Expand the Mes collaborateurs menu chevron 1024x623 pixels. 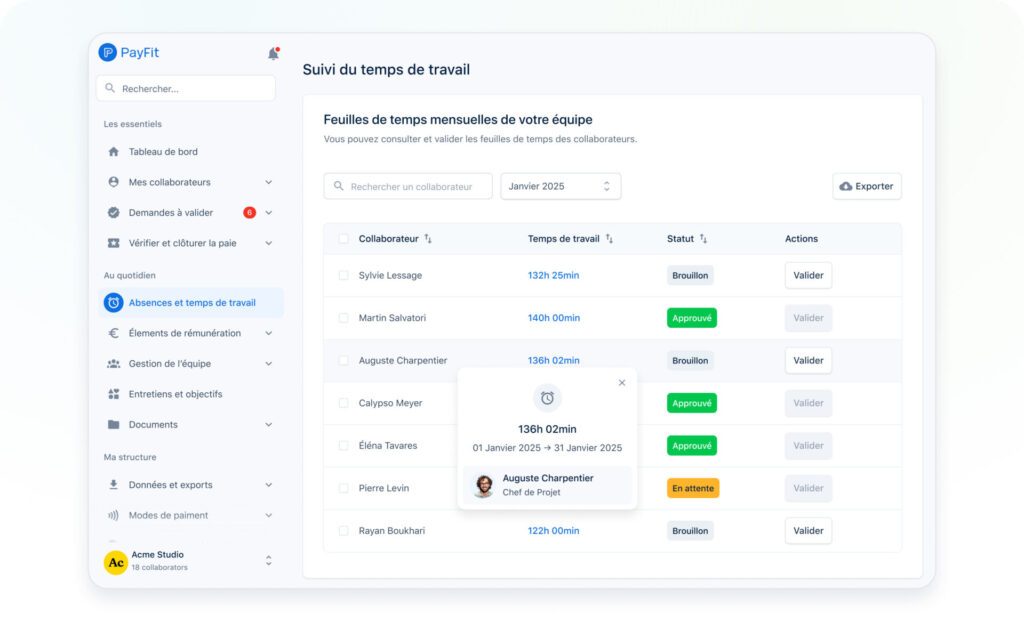[268, 182]
